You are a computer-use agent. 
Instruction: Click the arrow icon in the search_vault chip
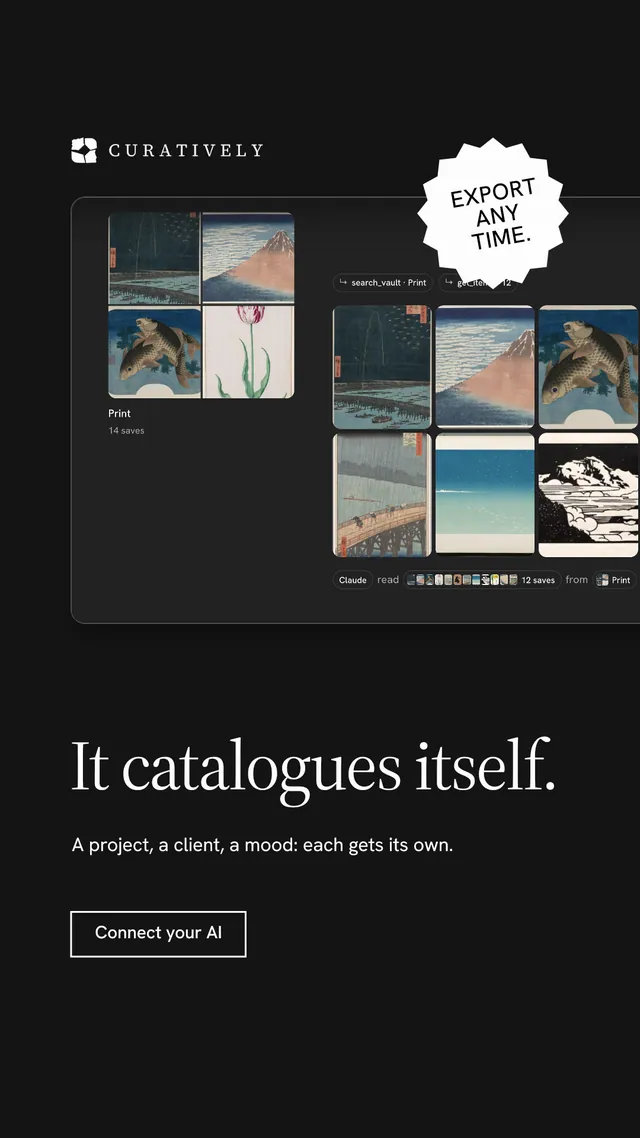(343, 282)
